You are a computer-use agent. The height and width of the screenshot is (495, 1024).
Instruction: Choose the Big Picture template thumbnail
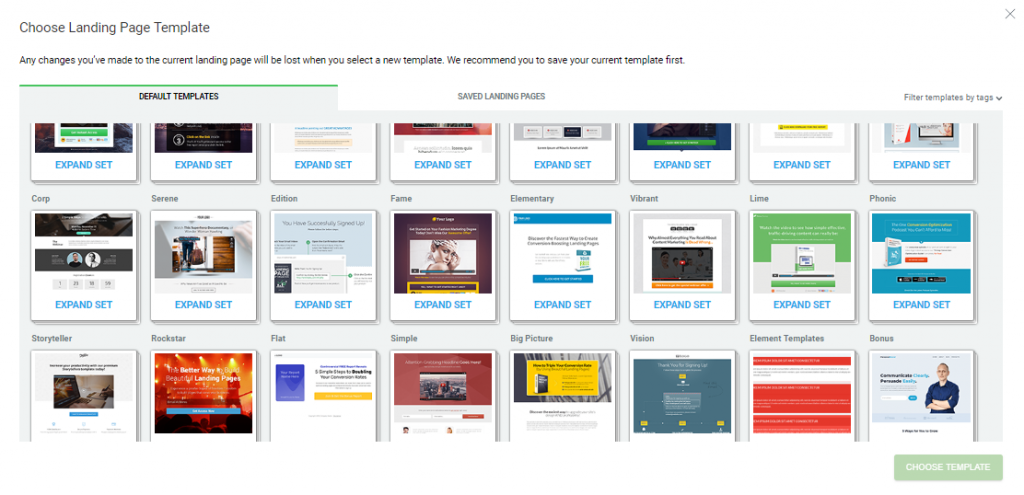point(562,396)
